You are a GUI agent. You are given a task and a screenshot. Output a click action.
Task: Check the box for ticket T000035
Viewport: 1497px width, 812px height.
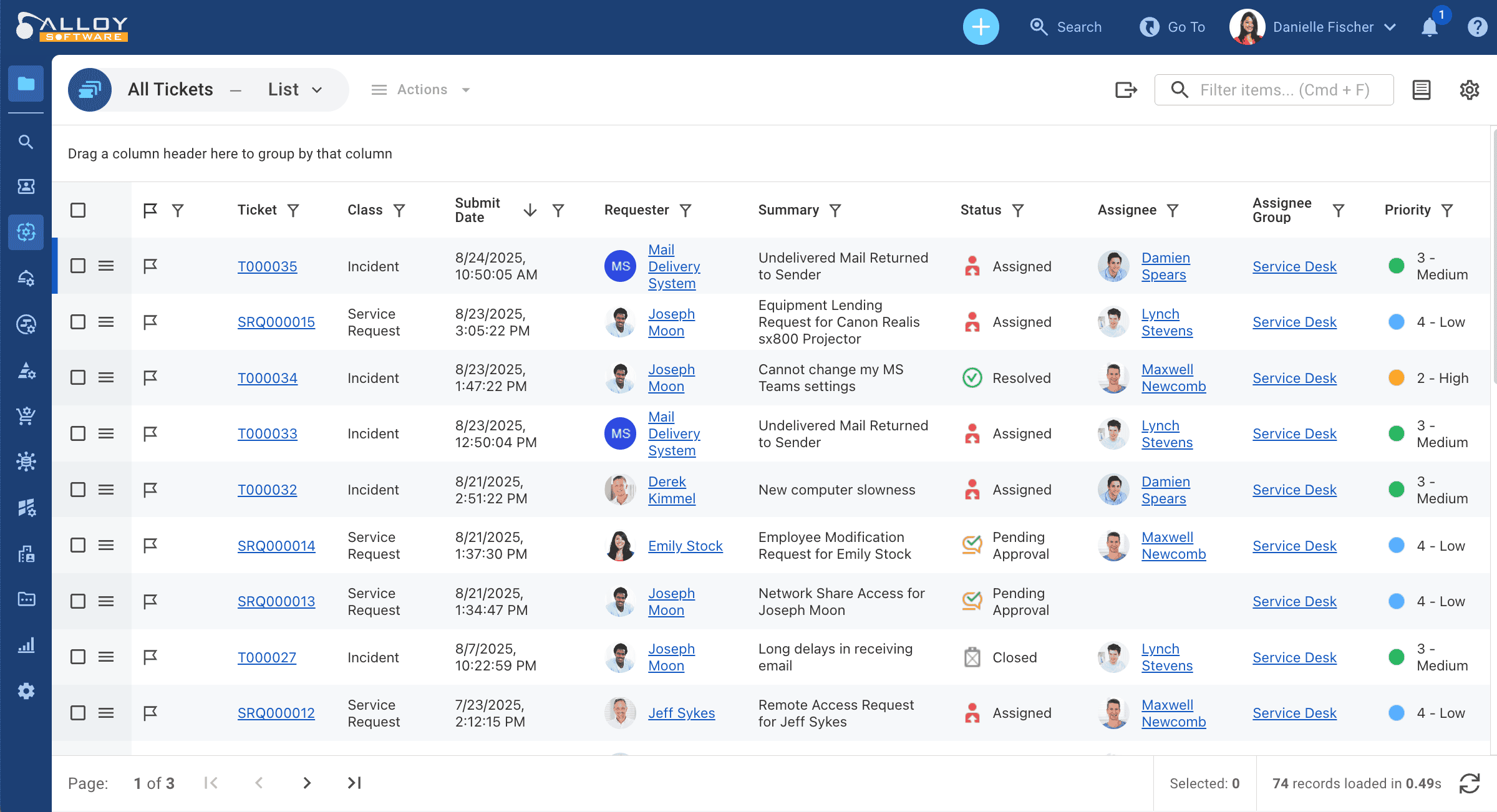(78, 266)
